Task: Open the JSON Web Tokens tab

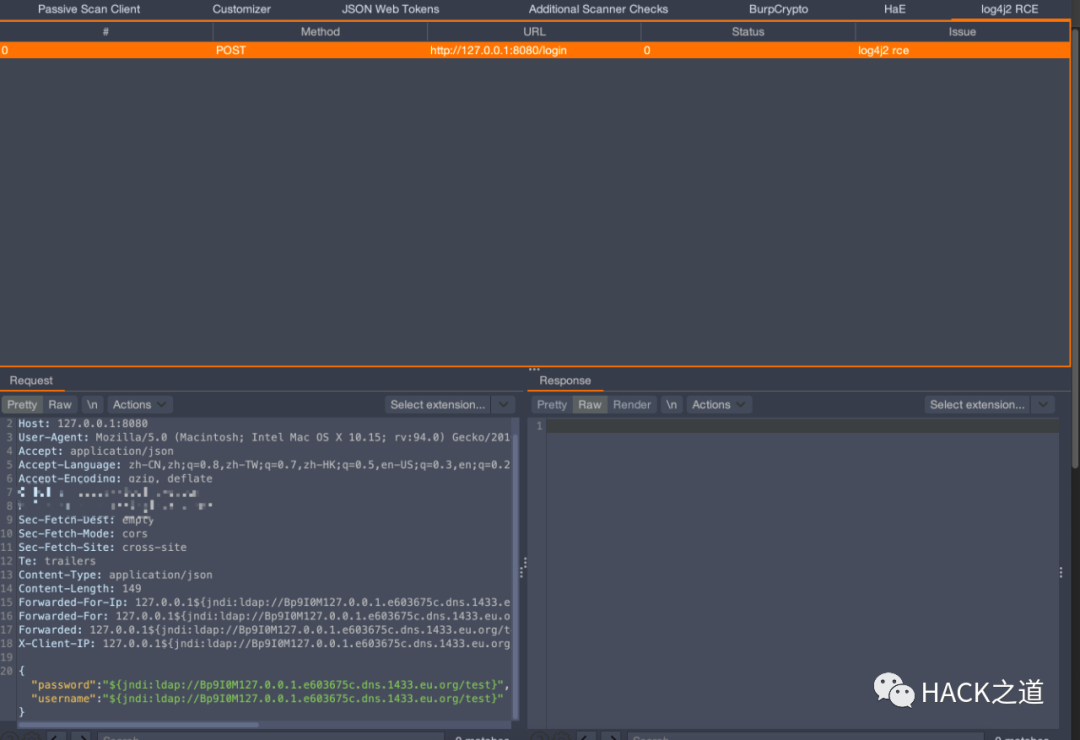Action: coord(391,9)
